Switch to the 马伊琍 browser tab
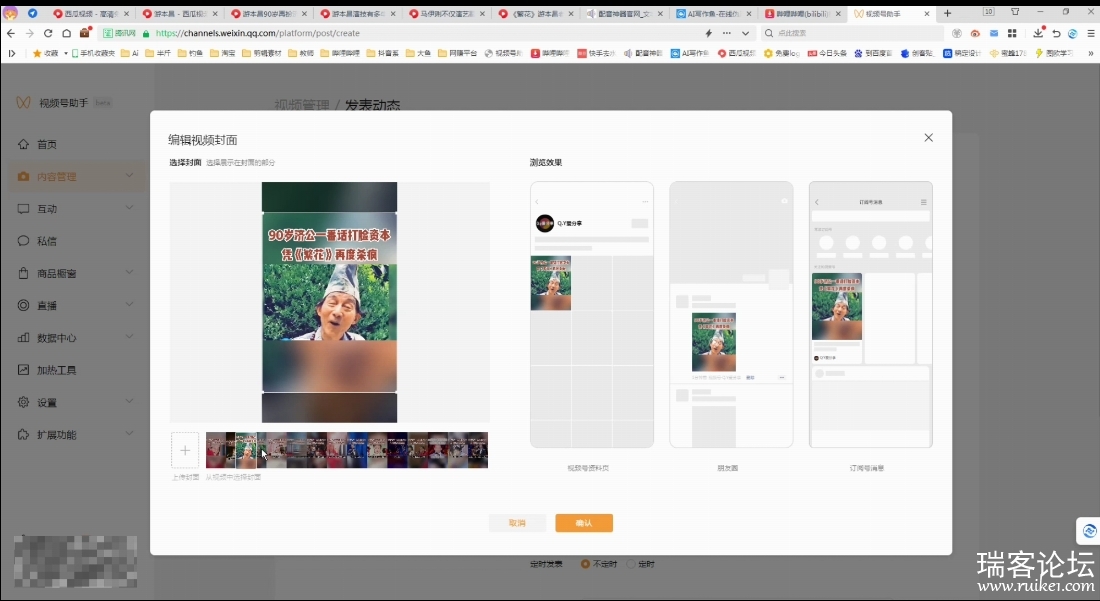Screen dimensions: 1100x601 (x=447, y=13)
